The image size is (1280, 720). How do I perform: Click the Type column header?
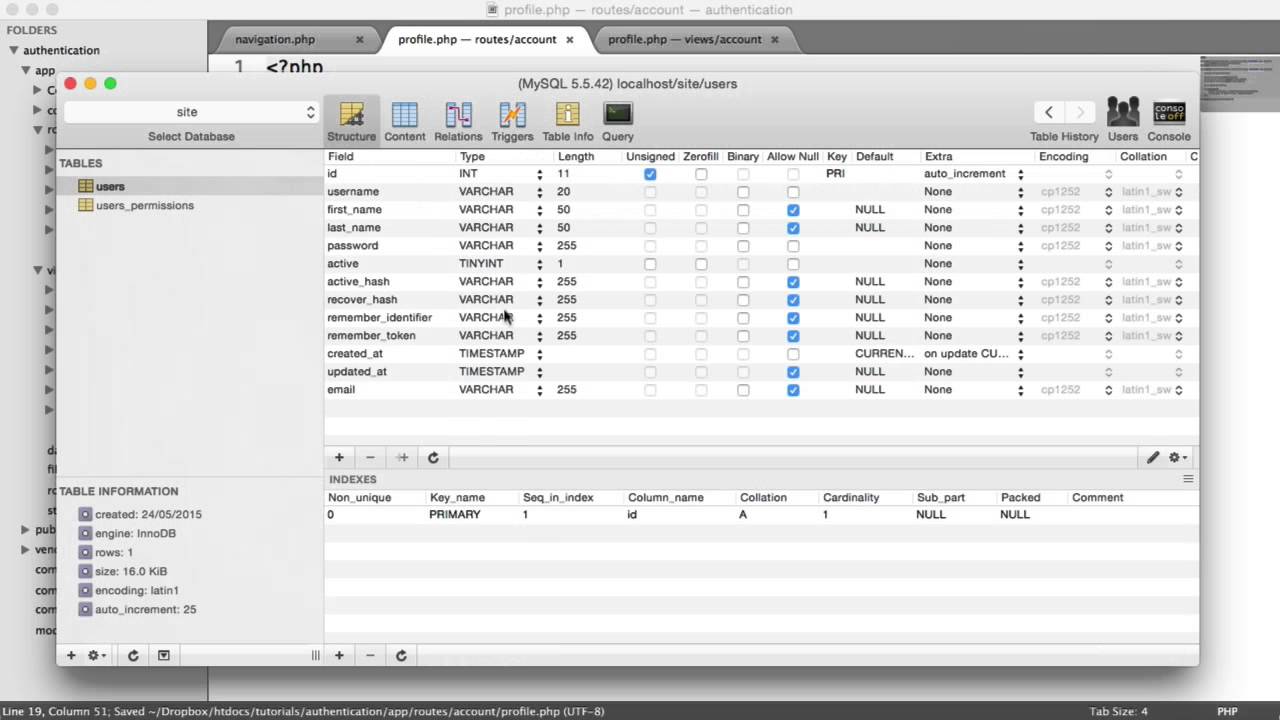click(x=472, y=156)
